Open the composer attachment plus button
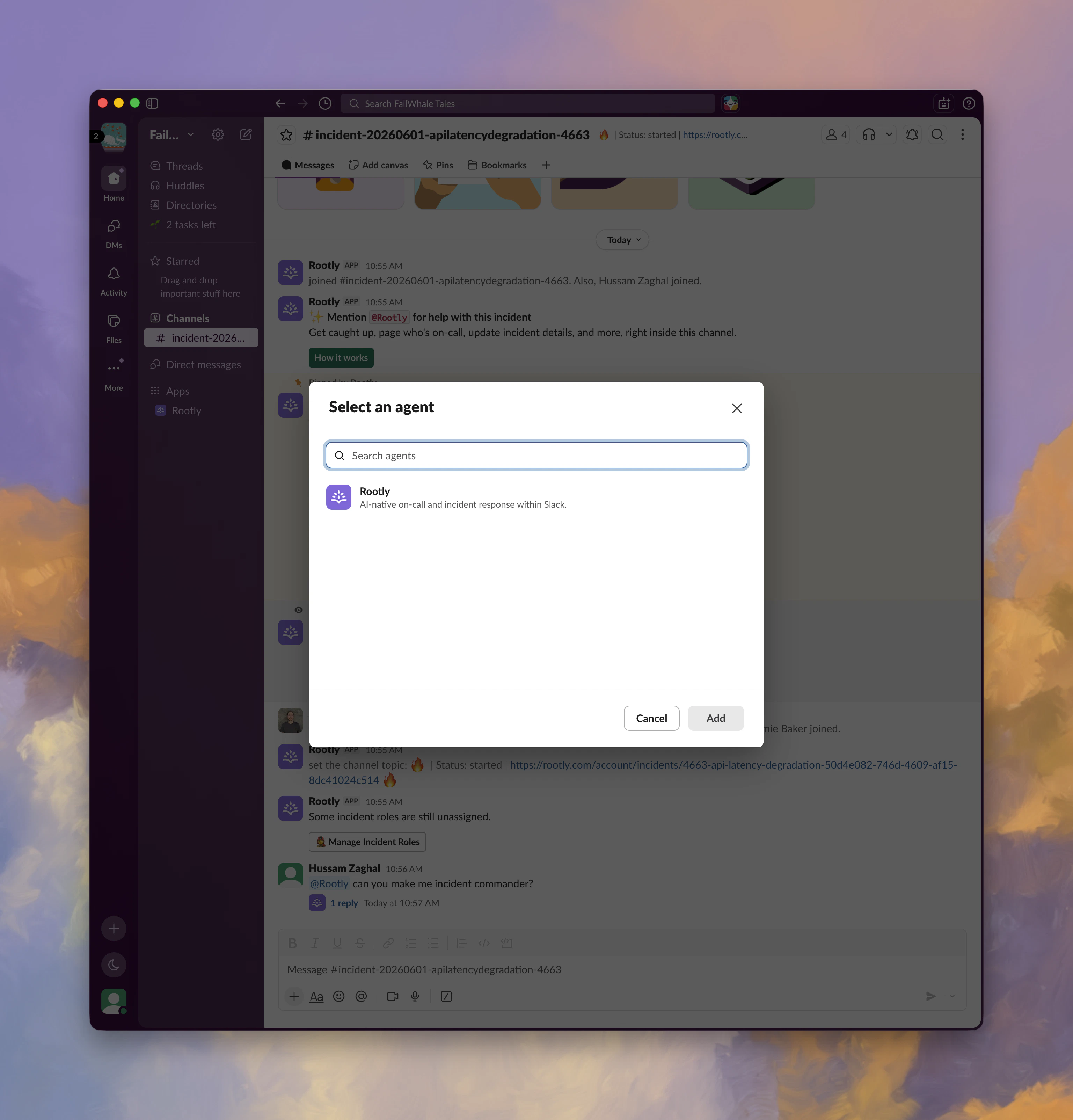 [294, 997]
